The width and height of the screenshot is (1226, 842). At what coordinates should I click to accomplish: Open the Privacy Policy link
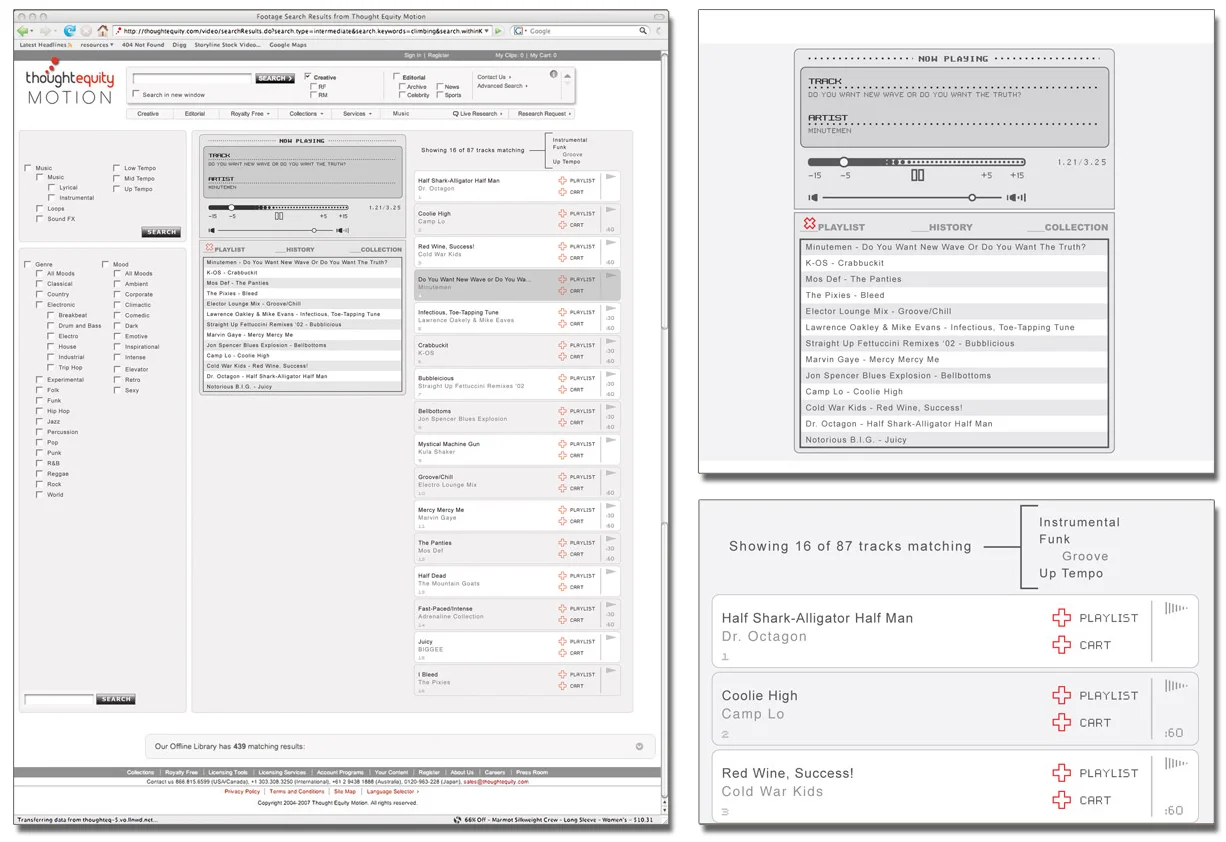(x=242, y=791)
